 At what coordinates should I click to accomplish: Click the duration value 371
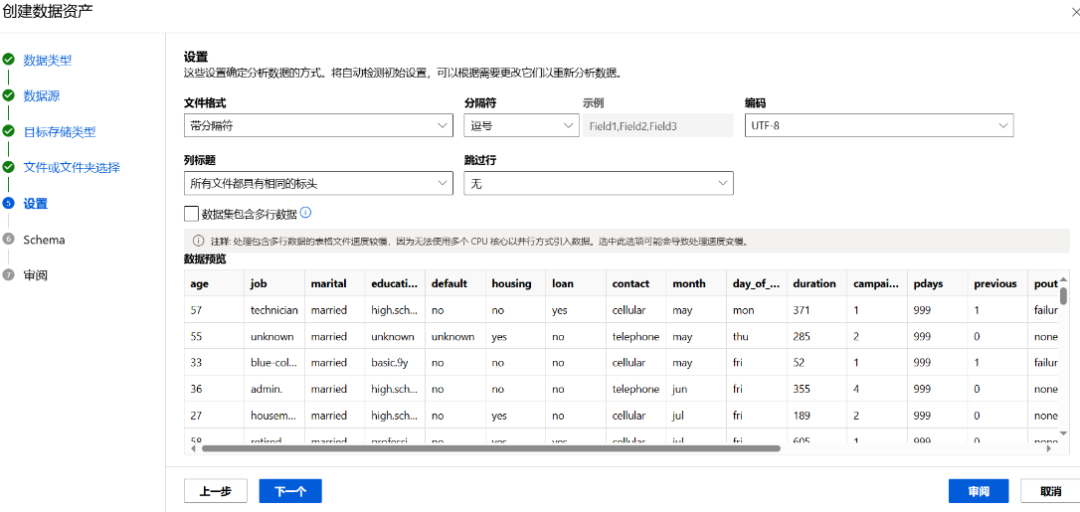817,310
